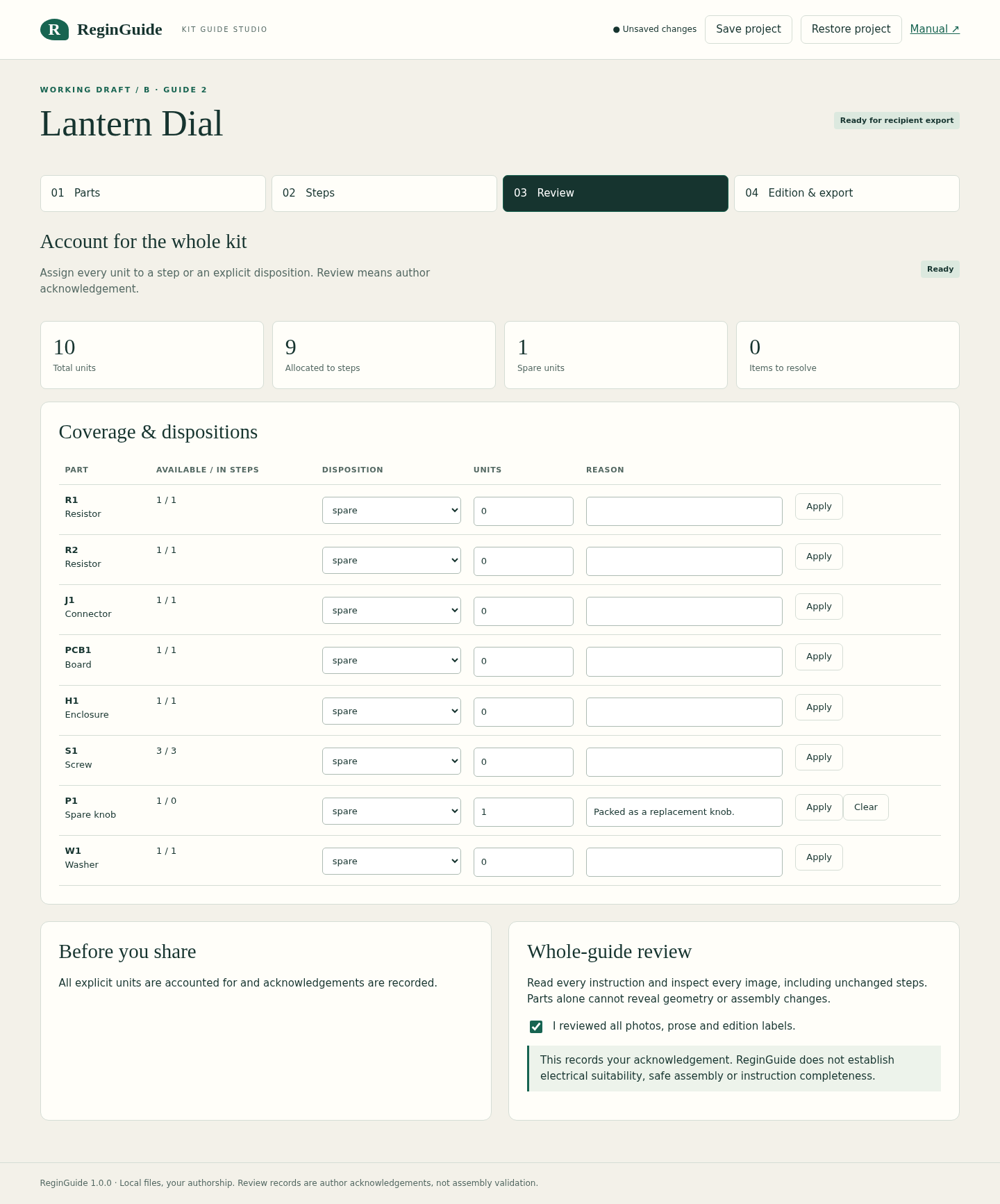Click the S1 Screw 3 / 3 availability value
Image resolution: width=1000 pixels, height=1204 pixels.
point(166,751)
